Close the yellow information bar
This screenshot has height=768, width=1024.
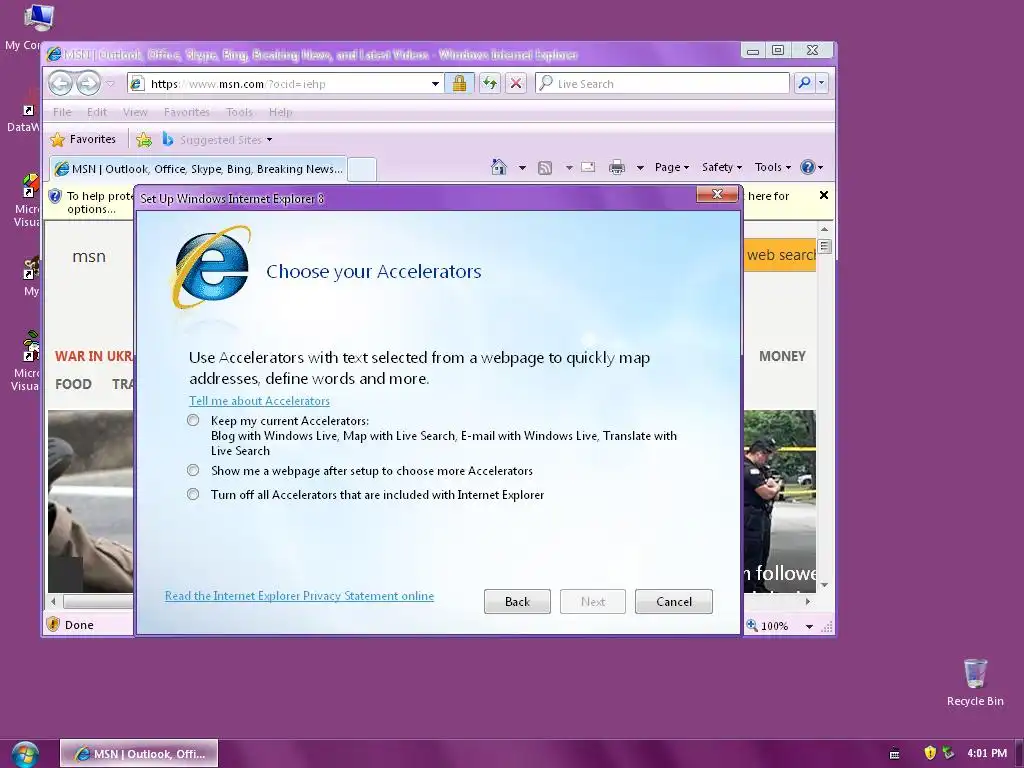coord(824,195)
